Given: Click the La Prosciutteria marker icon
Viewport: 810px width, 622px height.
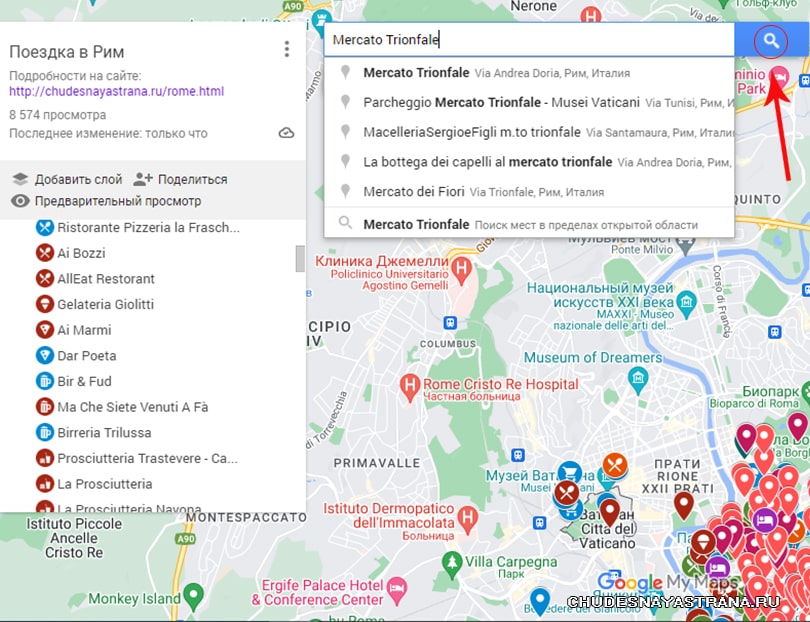Looking at the screenshot, I should point(45,484).
